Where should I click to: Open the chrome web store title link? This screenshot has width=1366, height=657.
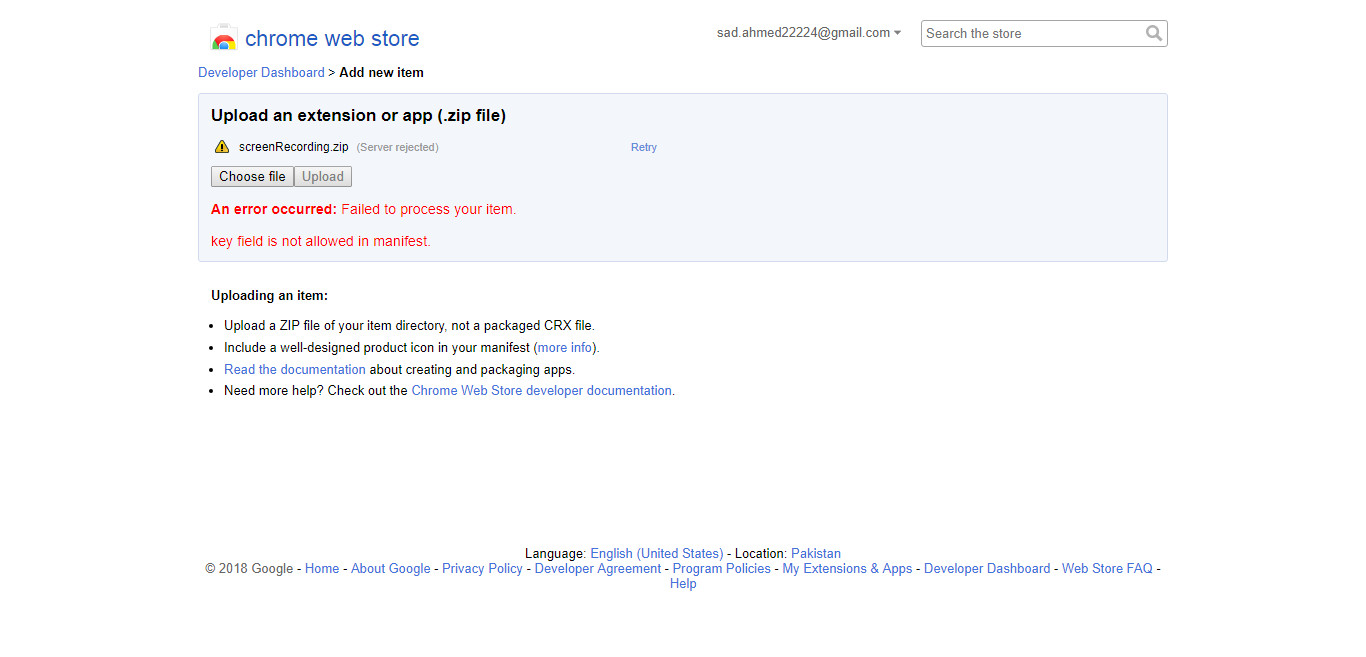[x=332, y=39]
